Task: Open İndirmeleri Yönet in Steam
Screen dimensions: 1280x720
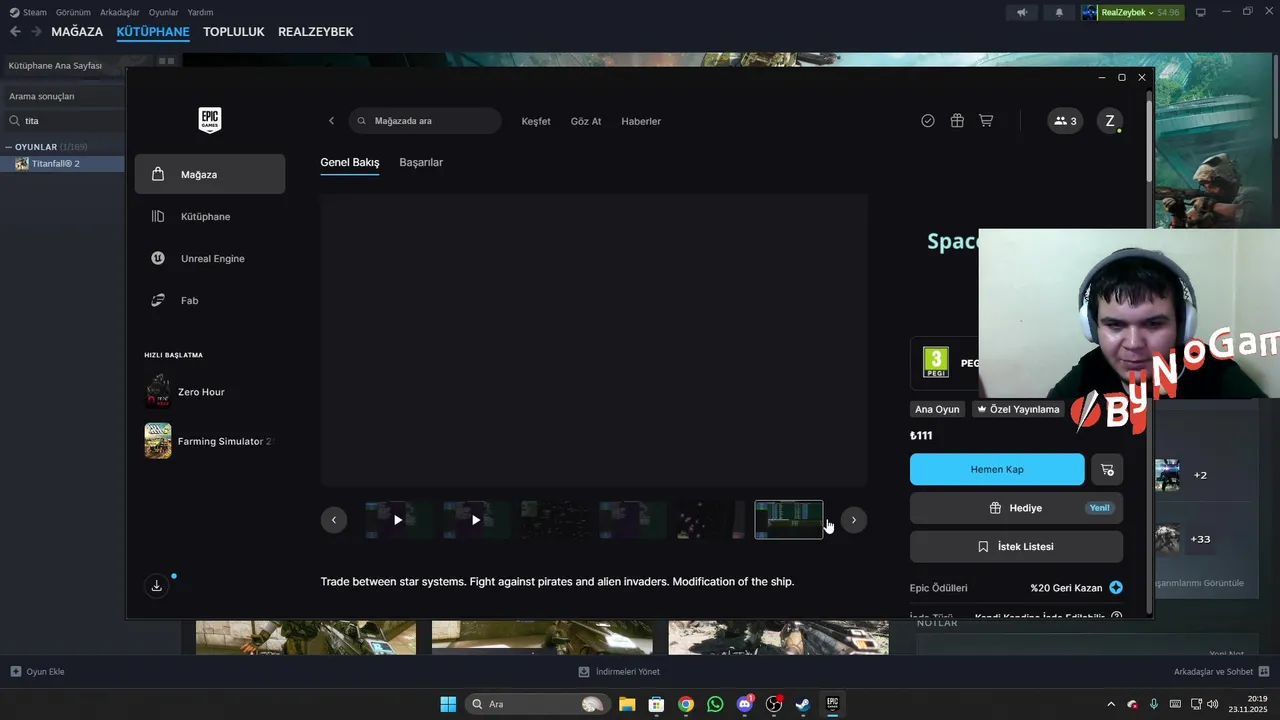Action: click(620, 672)
